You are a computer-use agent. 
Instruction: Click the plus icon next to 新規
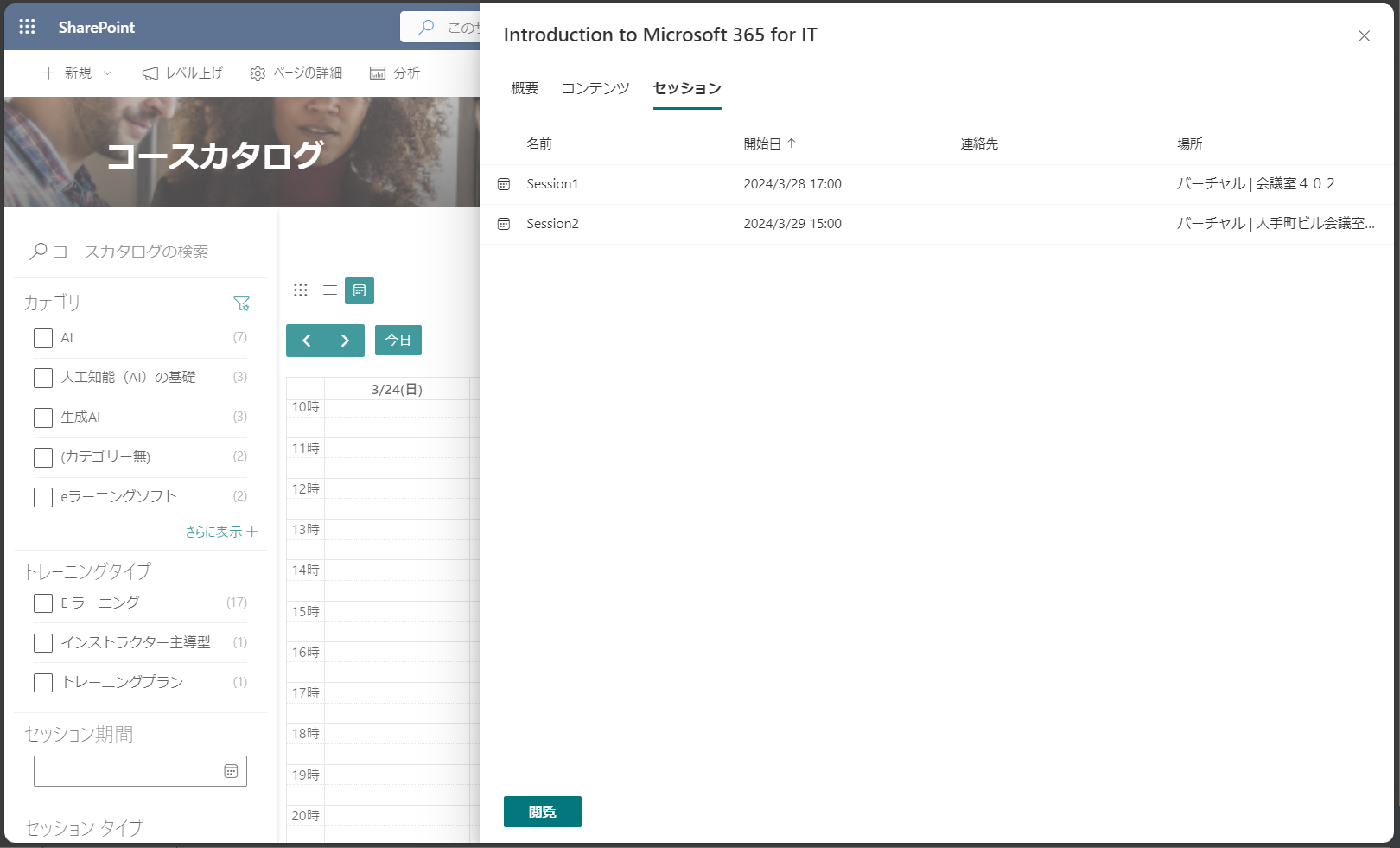pyautogui.click(x=48, y=73)
